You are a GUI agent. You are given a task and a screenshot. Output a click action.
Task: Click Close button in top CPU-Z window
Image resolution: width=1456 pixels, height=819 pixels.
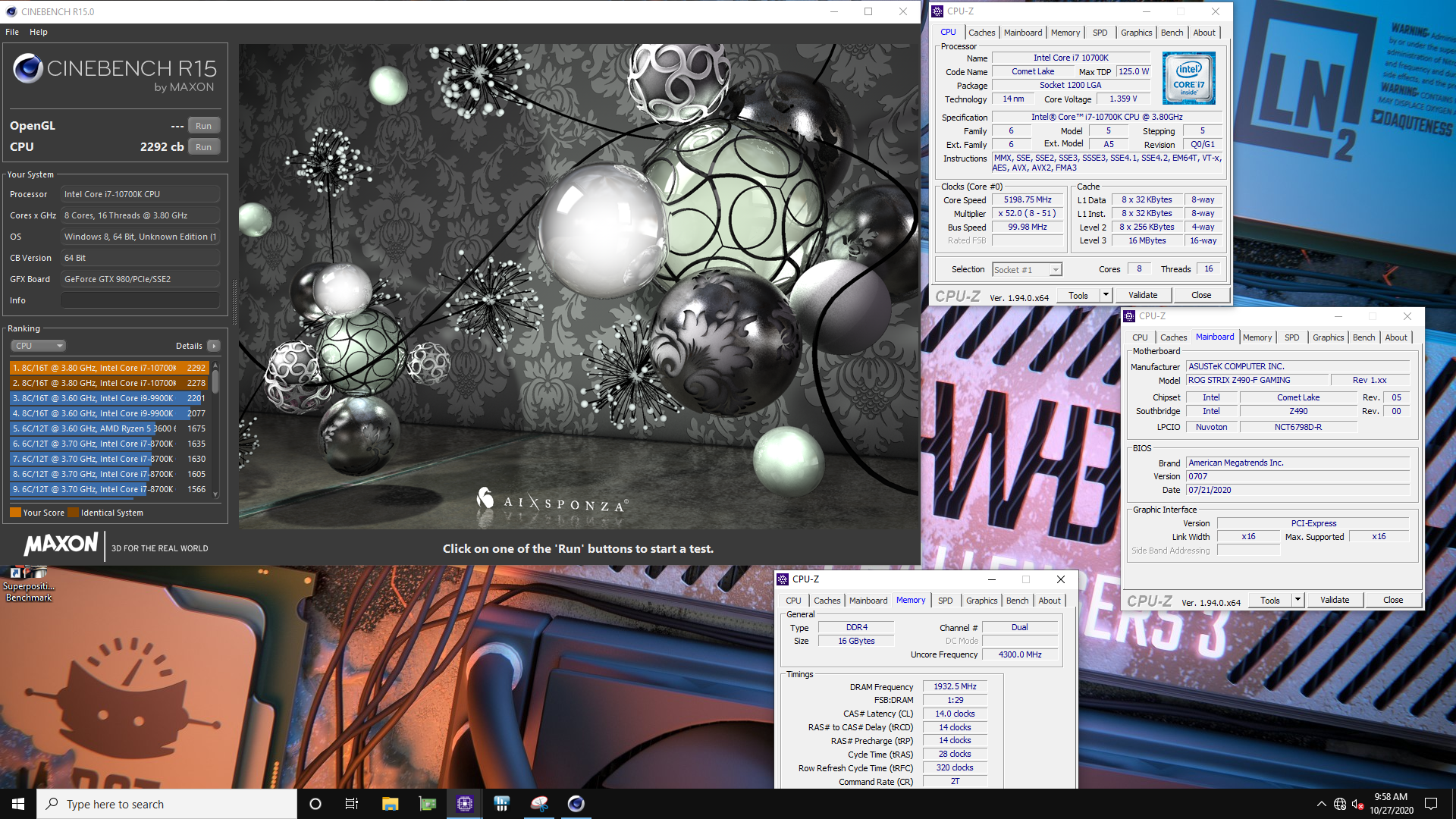[x=1201, y=296]
